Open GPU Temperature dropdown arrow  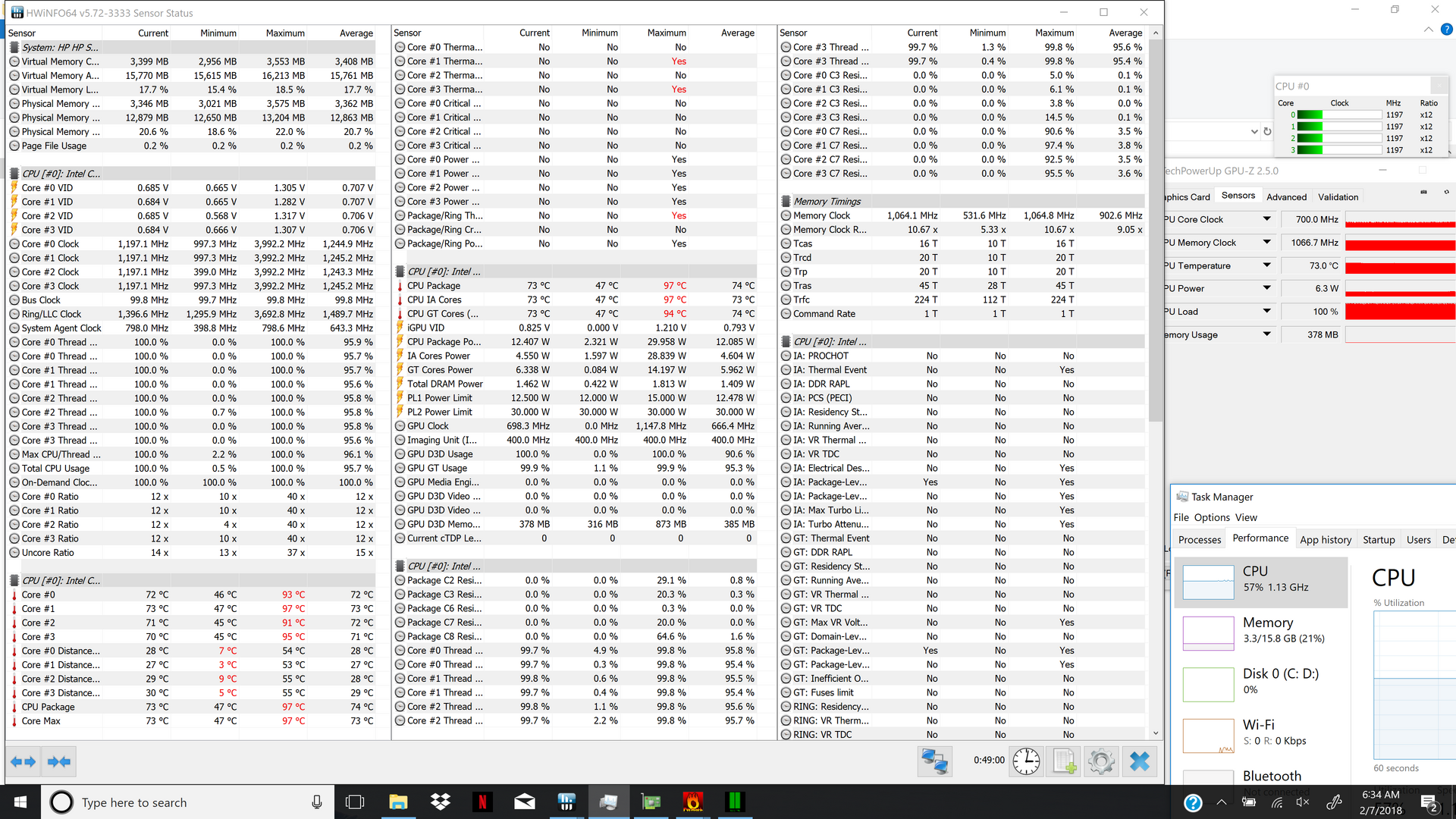[x=1266, y=265]
